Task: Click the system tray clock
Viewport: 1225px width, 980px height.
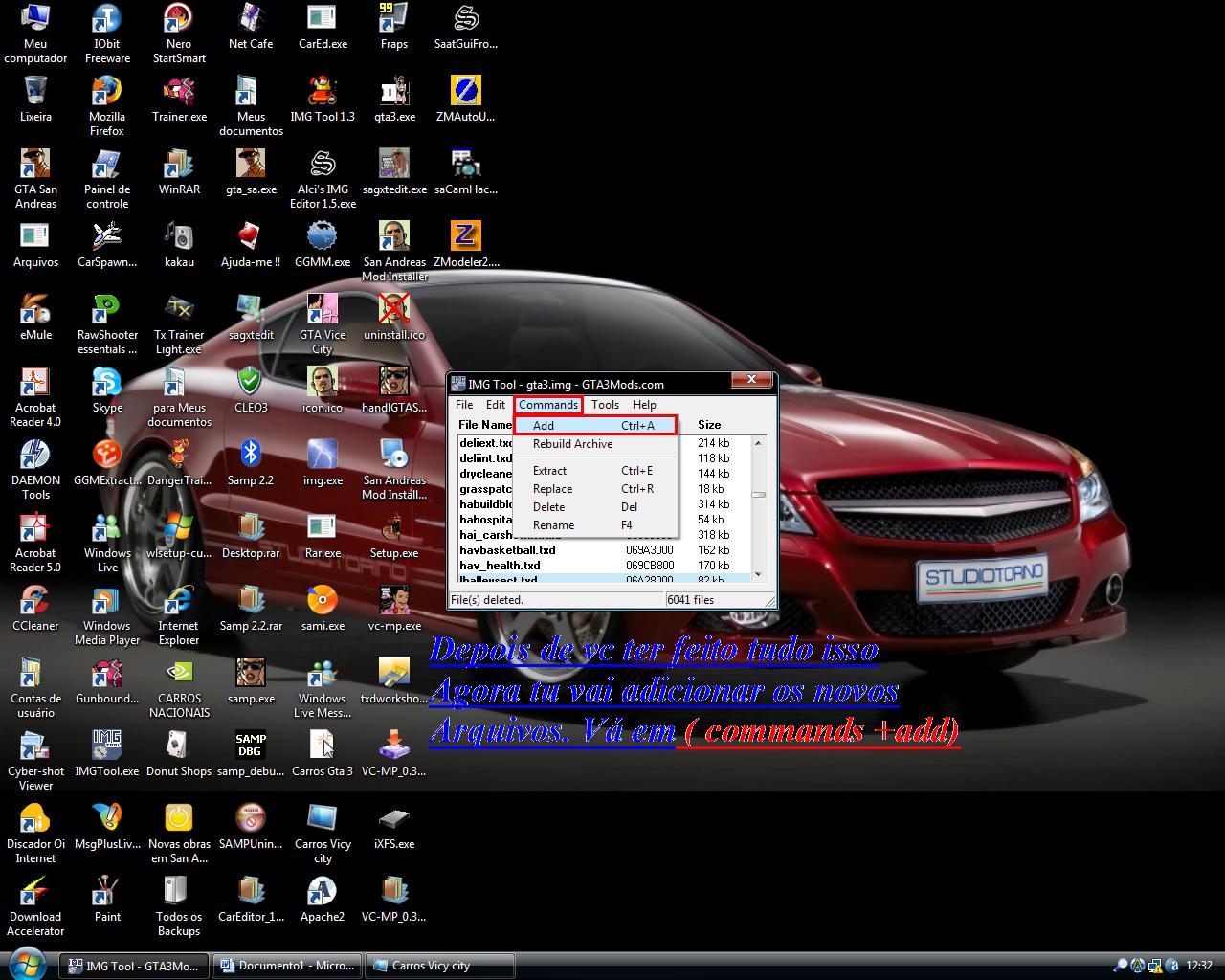Action: tap(1199, 966)
